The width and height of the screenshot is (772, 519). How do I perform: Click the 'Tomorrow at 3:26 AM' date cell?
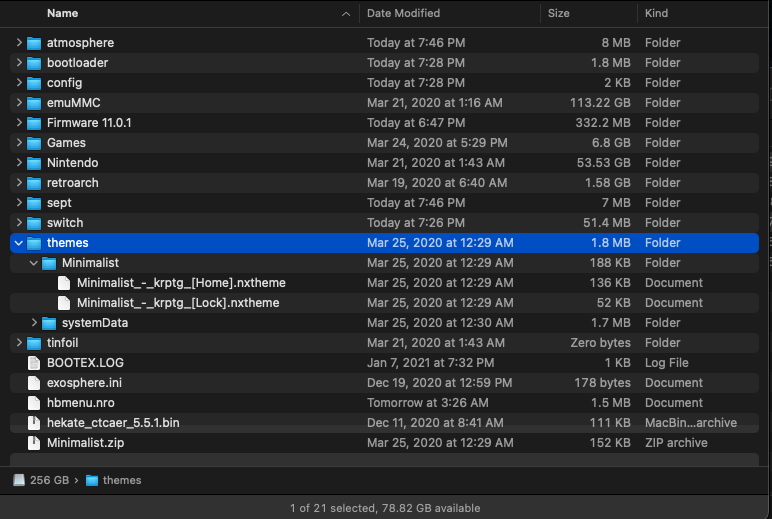pos(427,402)
